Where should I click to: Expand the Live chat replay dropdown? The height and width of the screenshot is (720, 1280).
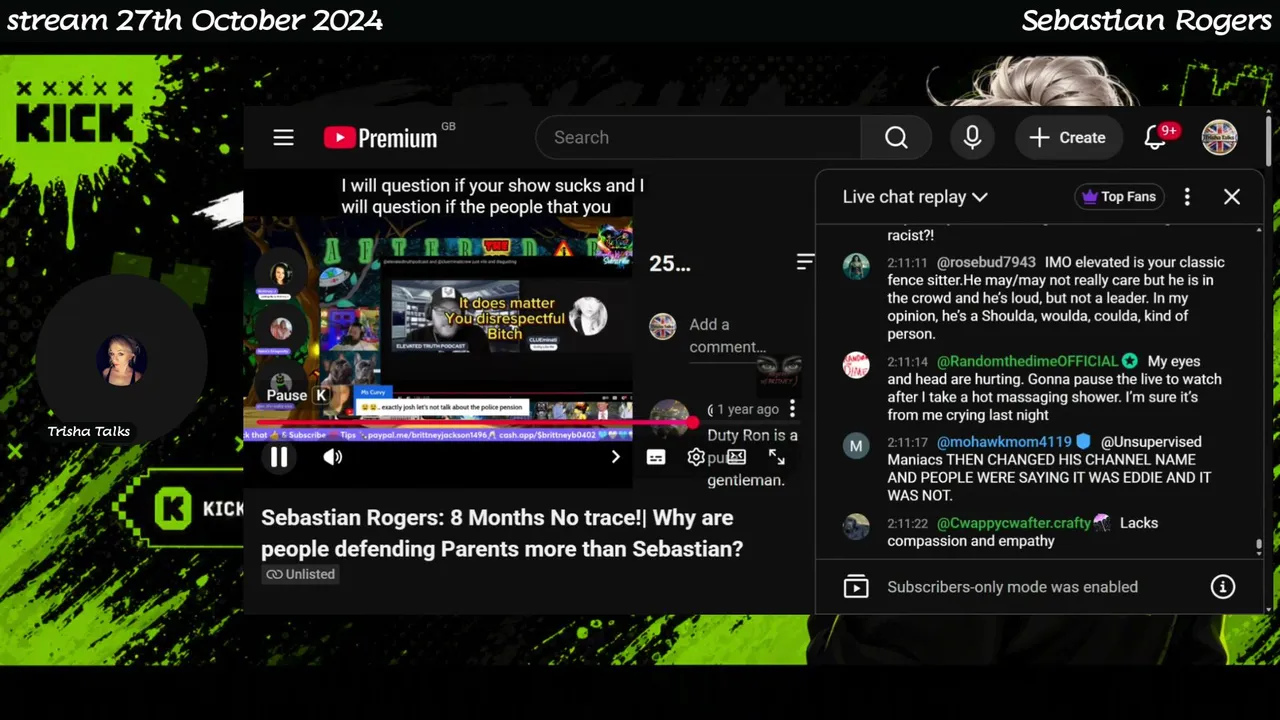pyautogui.click(x=915, y=197)
